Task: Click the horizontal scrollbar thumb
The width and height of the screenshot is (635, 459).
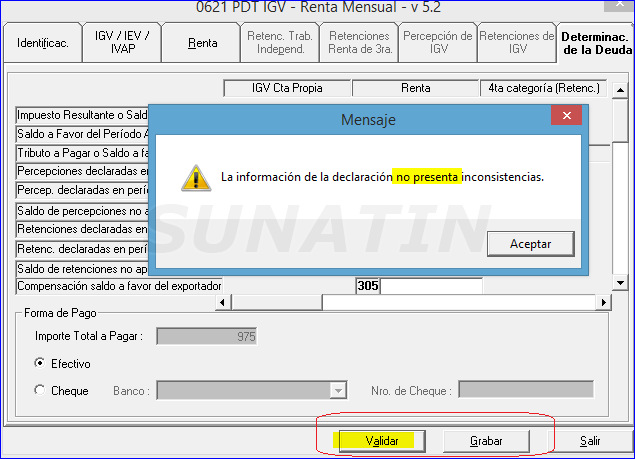Action: (277, 302)
